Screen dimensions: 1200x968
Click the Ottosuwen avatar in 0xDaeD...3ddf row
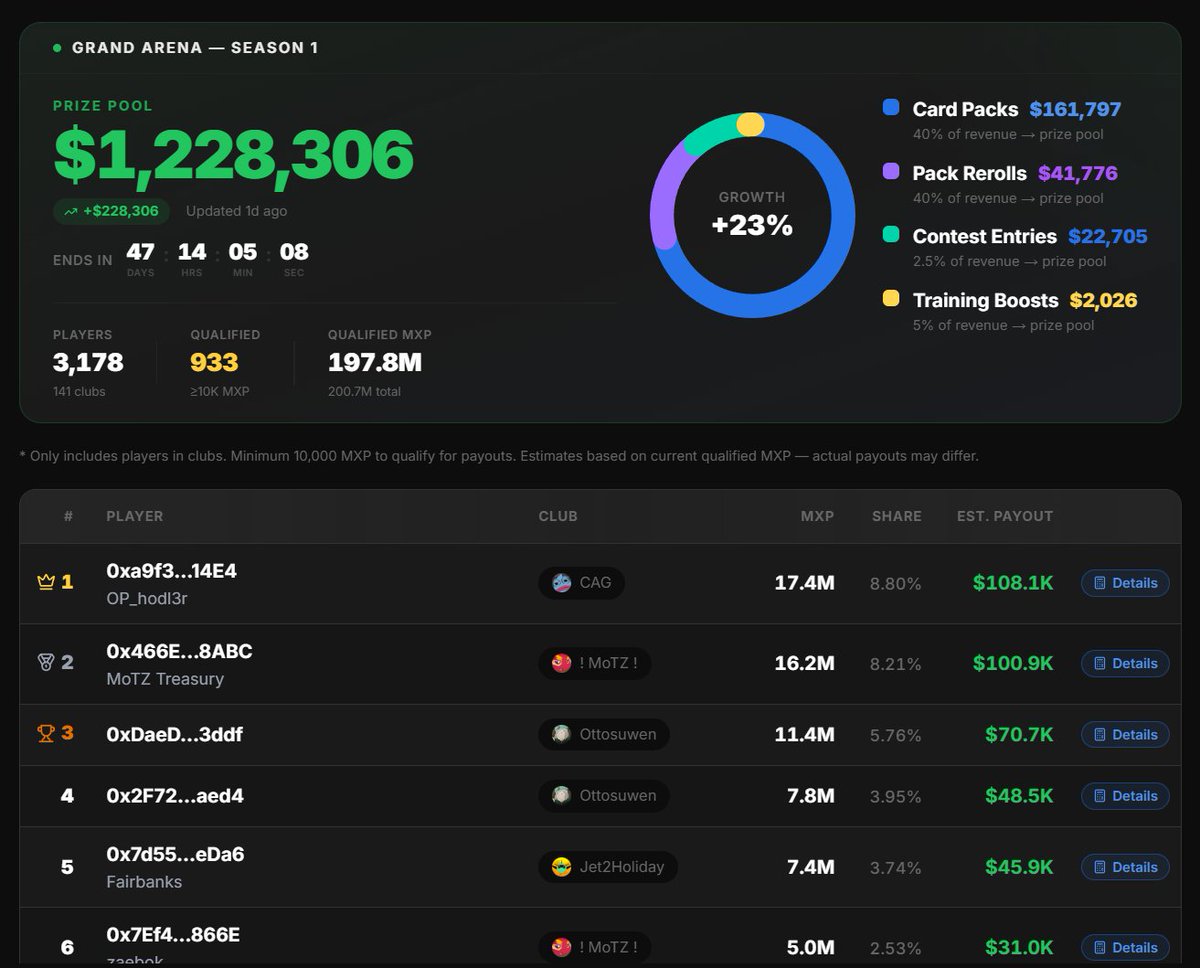(561, 734)
